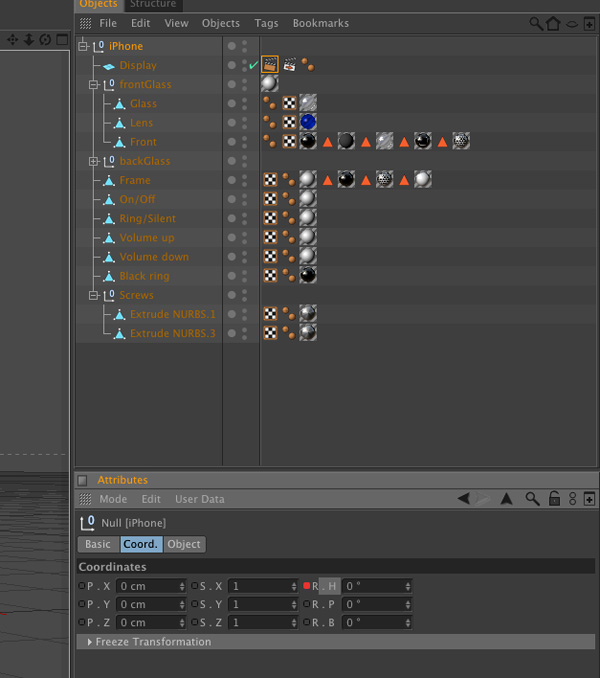Click the second clapperboard tag on Display

click(x=290, y=65)
